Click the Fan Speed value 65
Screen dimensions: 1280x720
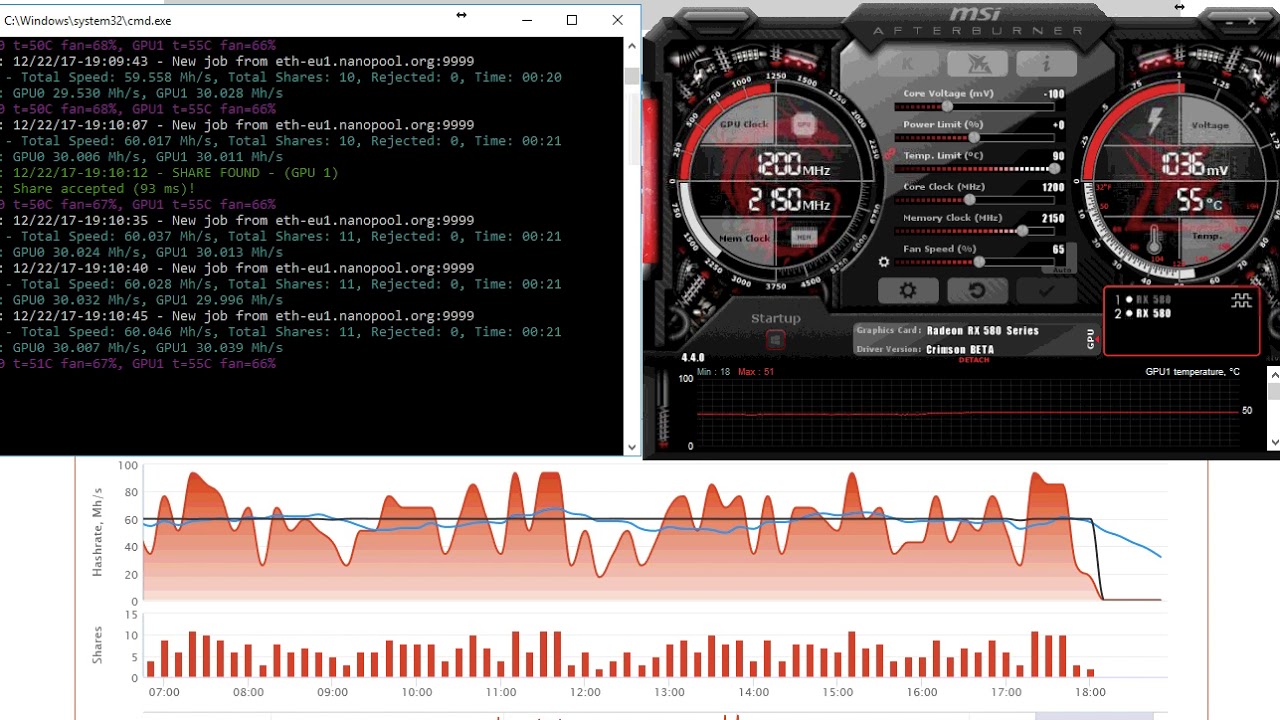[1058, 249]
